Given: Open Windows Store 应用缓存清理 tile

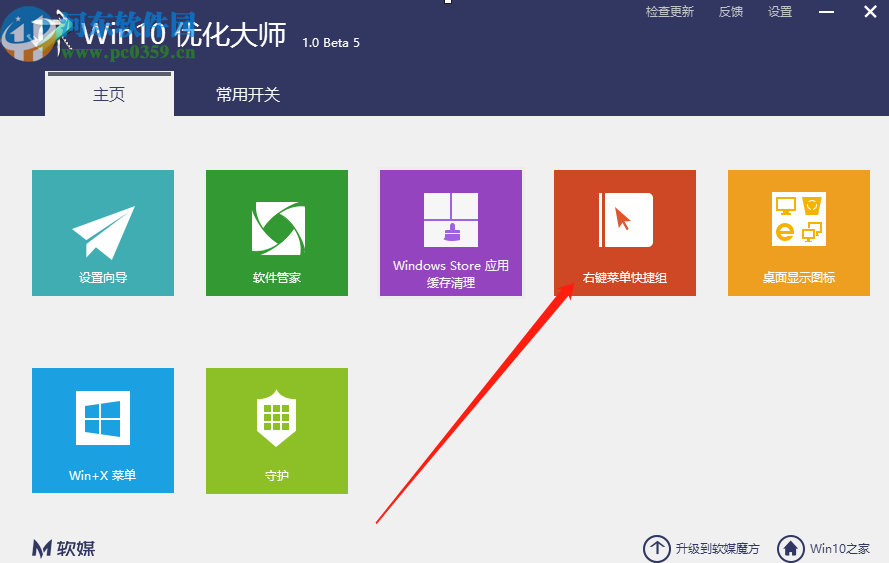Looking at the screenshot, I should coord(451,232).
